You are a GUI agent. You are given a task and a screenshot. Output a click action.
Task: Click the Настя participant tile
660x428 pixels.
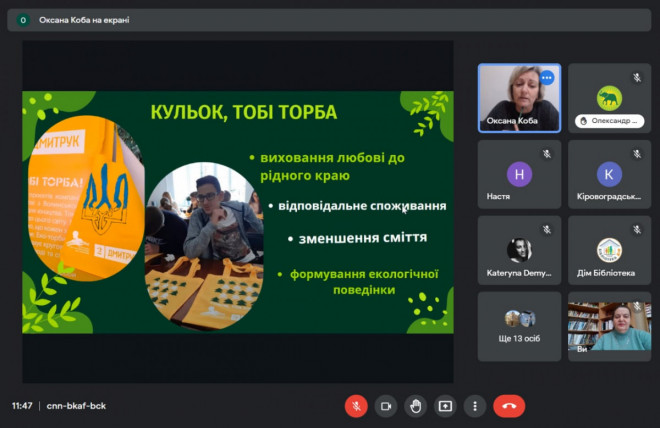[x=519, y=174]
